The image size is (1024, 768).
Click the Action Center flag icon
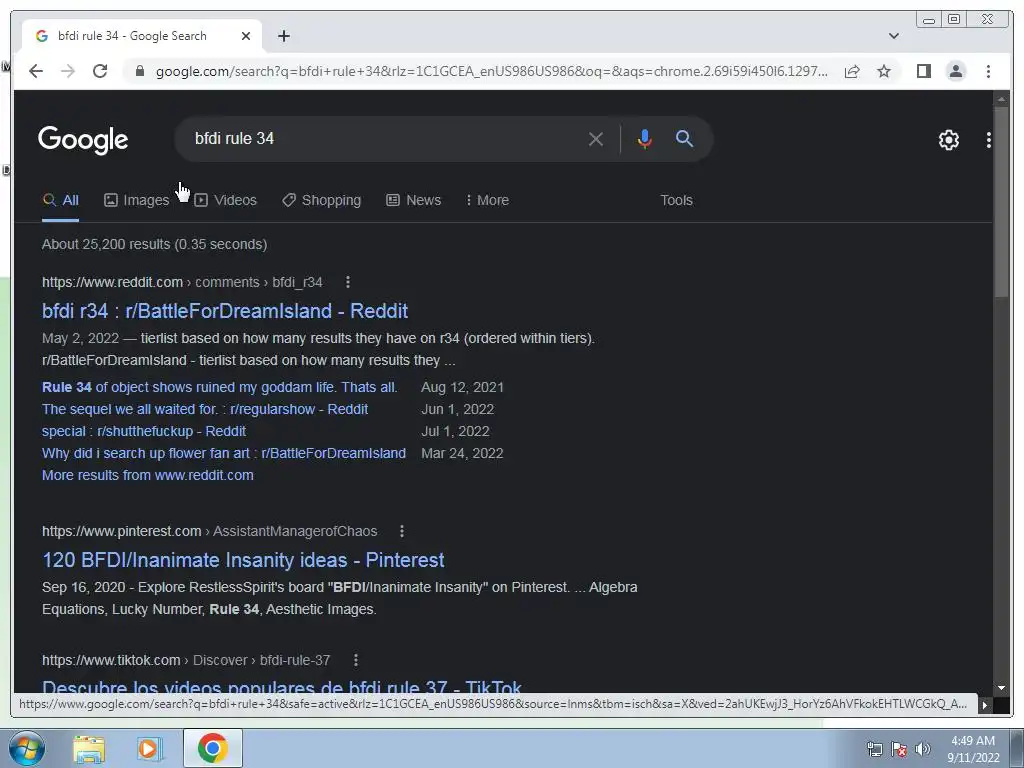tap(899, 749)
